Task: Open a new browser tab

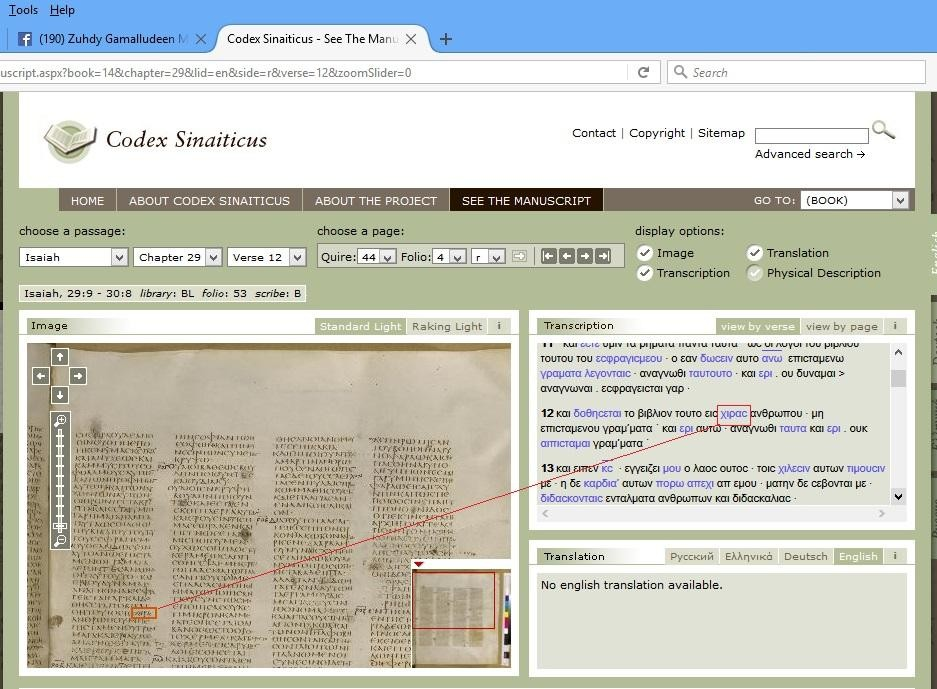Action: [445, 39]
